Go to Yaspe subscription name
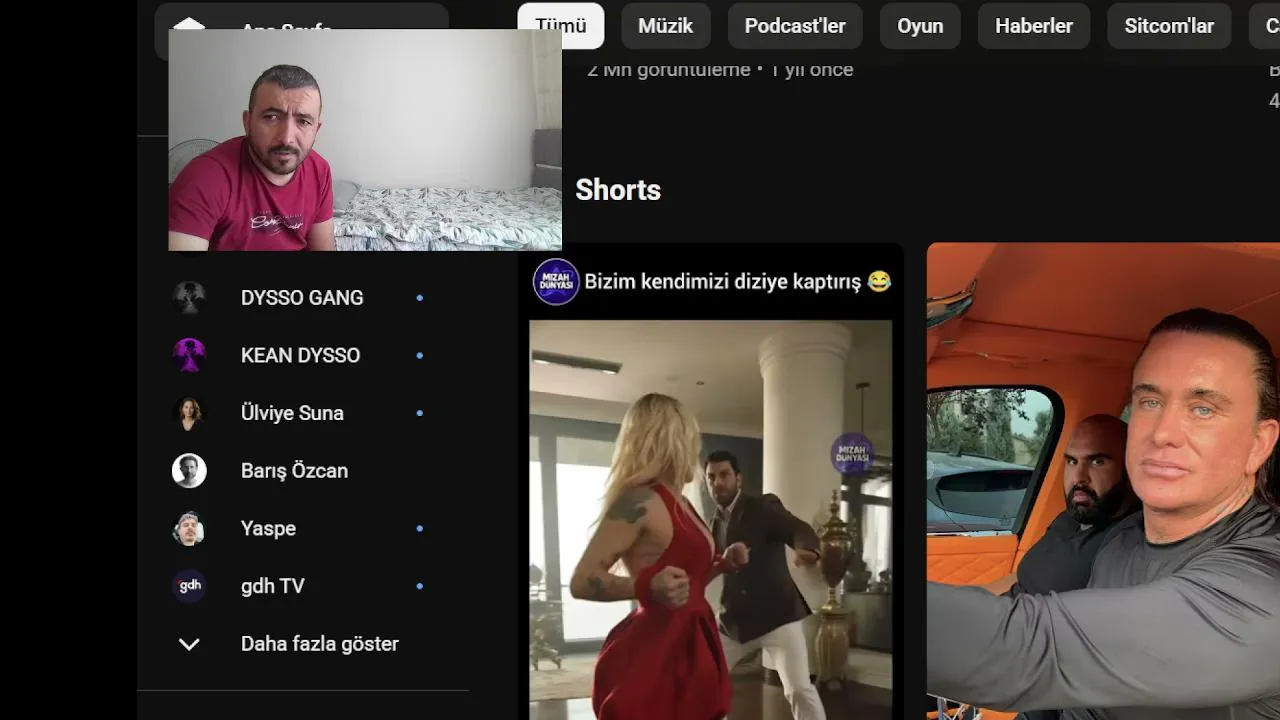This screenshot has width=1280, height=720. (268, 528)
